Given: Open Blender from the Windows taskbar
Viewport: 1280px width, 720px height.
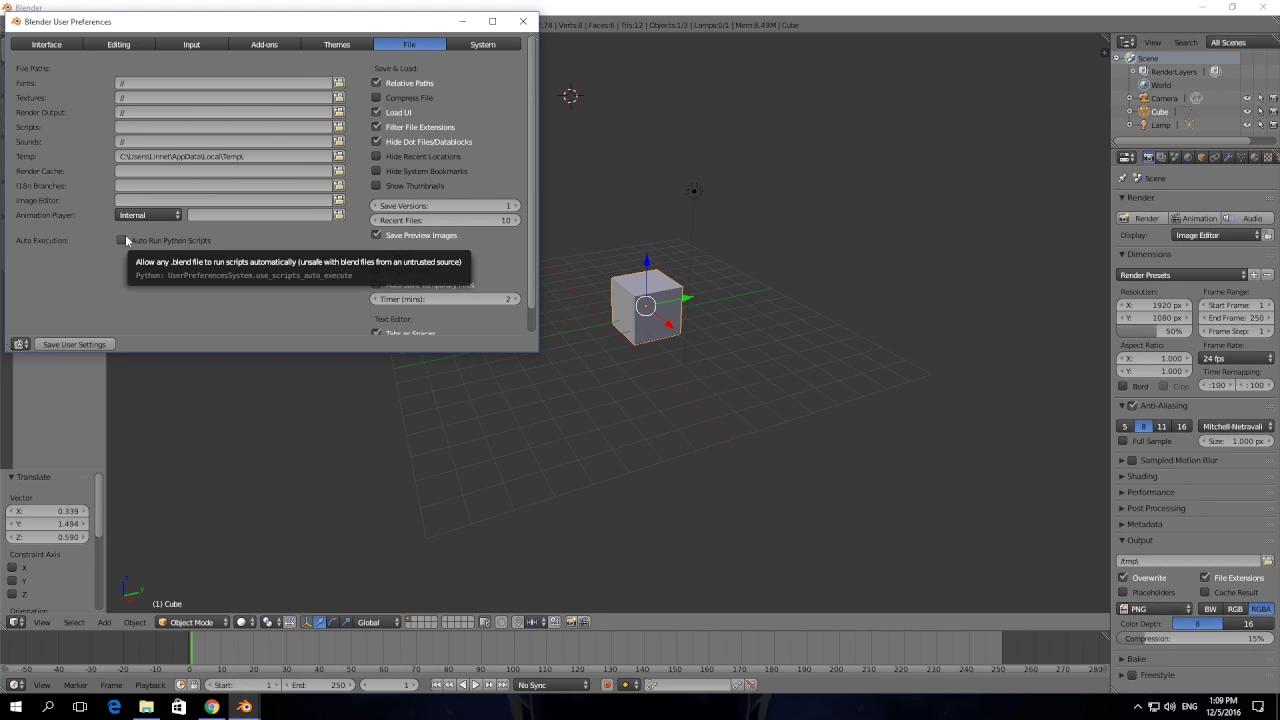Looking at the screenshot, I should pyautogui.click(x=244, y=707).
